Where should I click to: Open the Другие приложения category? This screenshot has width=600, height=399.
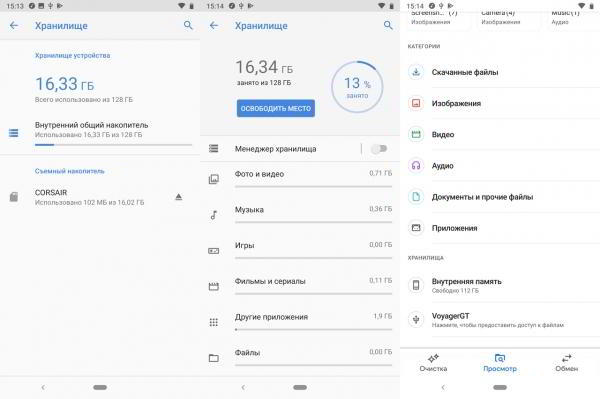point(300,322)
